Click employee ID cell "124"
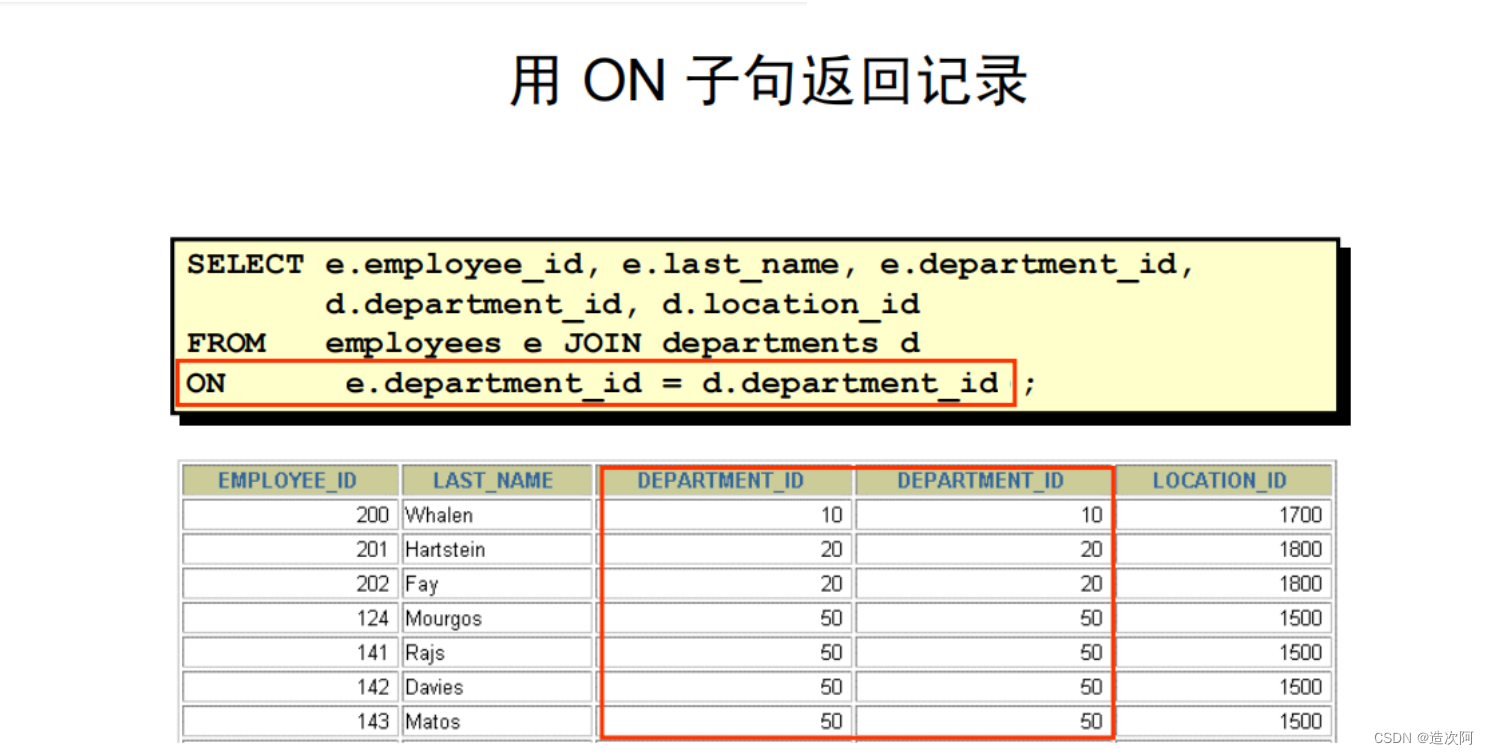This screenshot has height=755, width=1489. point(288,618)
